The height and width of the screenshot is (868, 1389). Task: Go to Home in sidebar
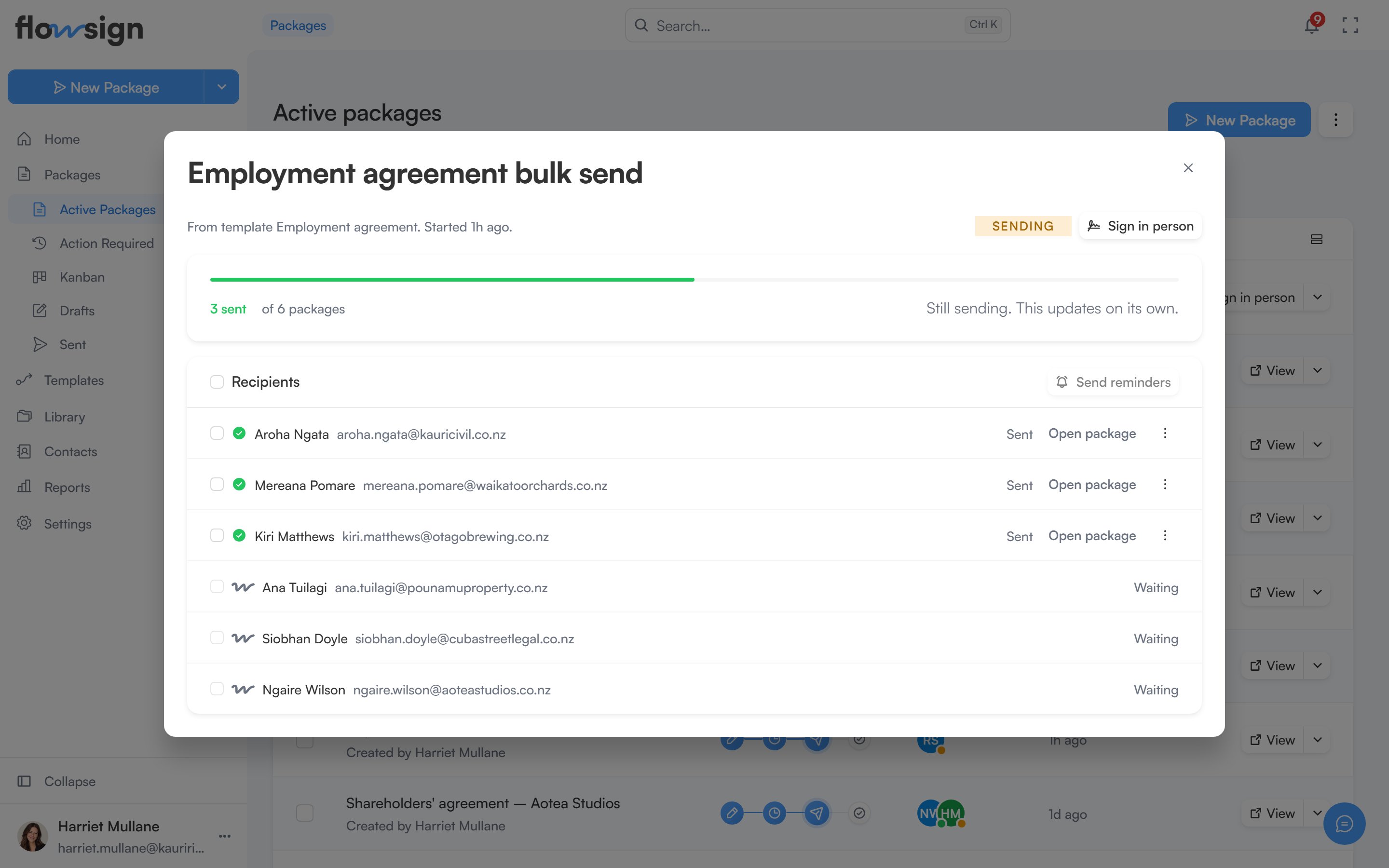pos(62,139)
